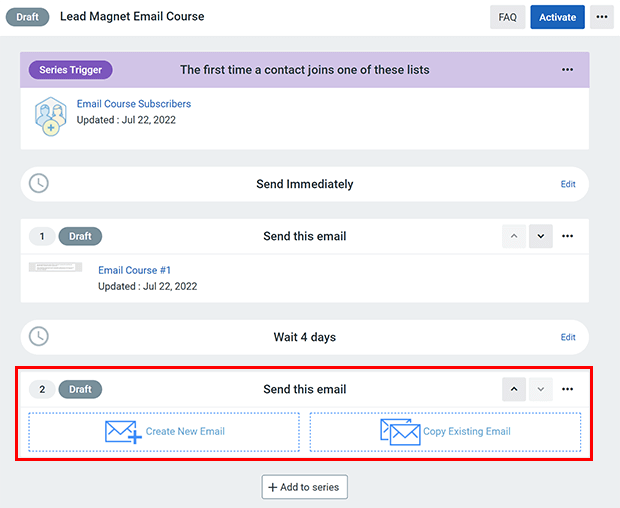Click the Email Course #1 thumbnail preview

tap(56, 268)
